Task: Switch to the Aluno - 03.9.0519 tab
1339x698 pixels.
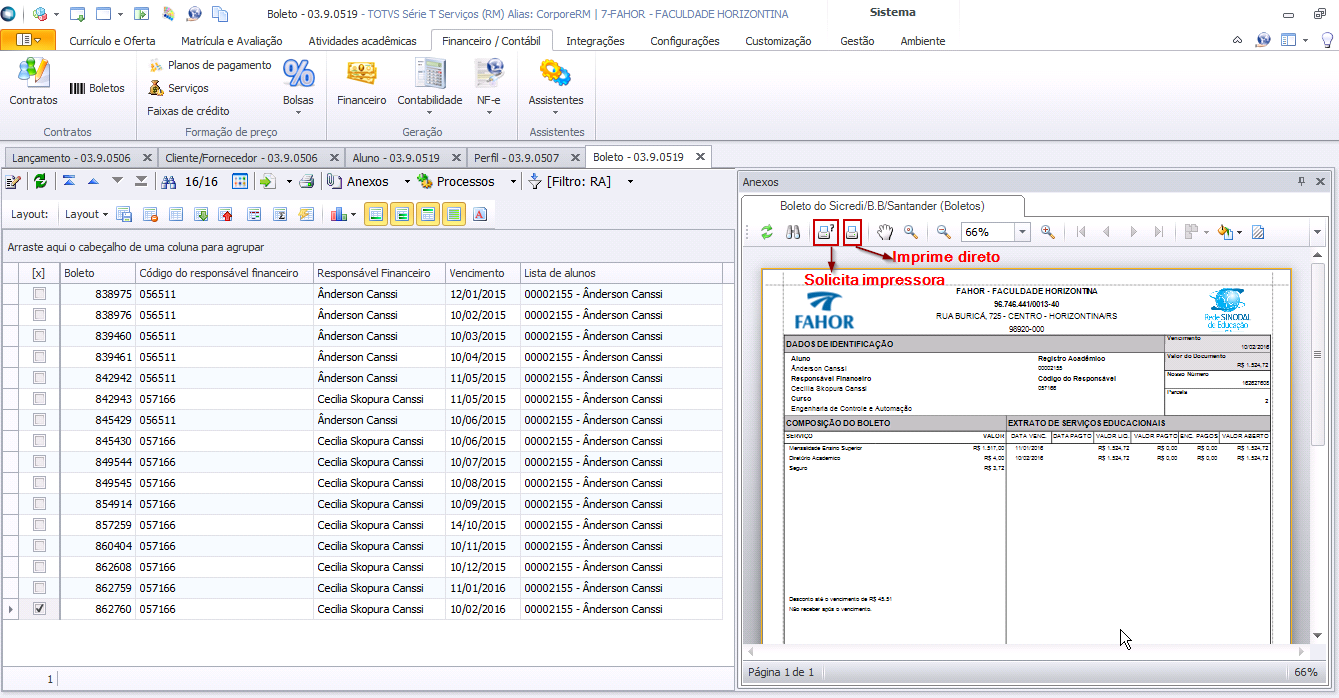Action: coord(396,158)
